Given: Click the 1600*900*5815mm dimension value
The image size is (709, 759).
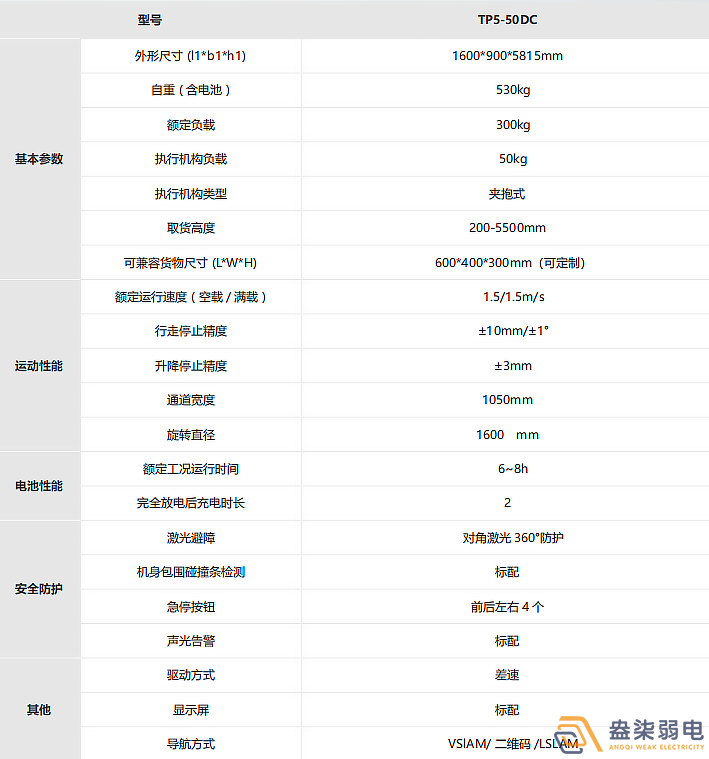Looking at the screenshot, I should tap(507, 56).
